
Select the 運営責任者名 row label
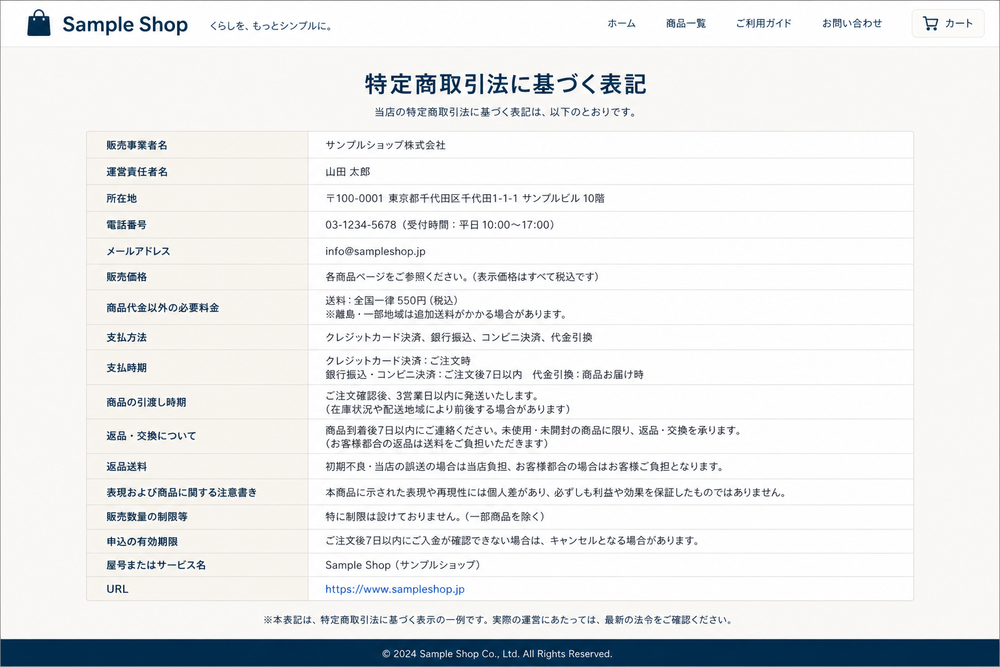136,172
